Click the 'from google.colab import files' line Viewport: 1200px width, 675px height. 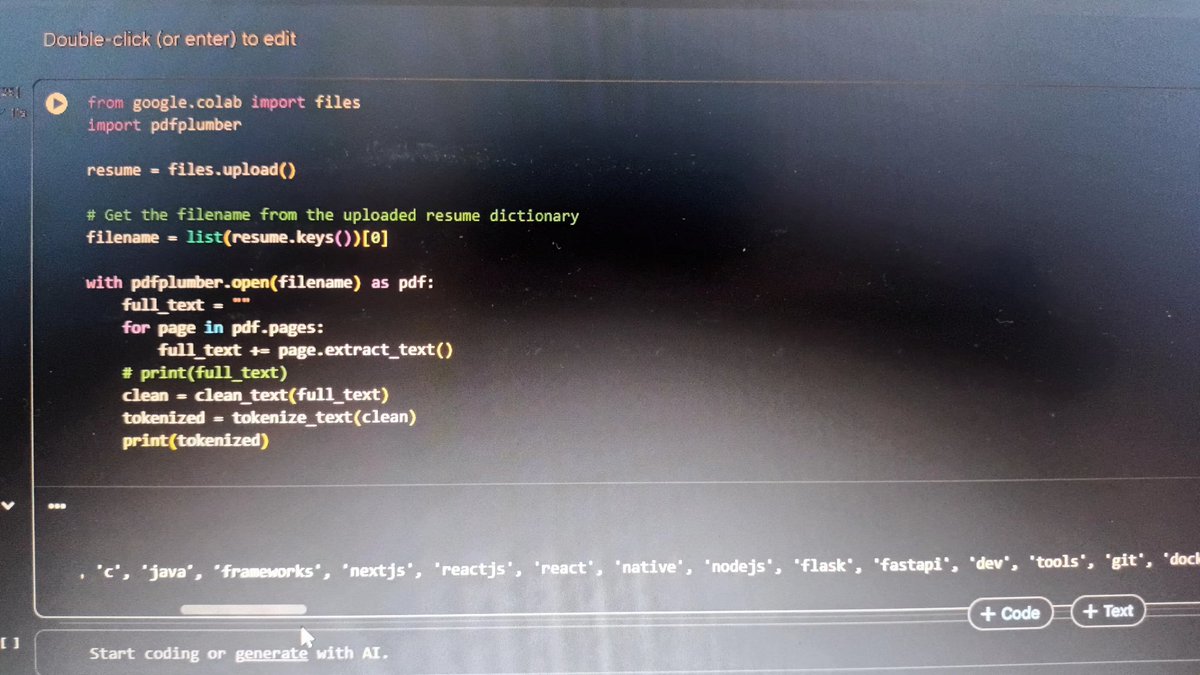[x=224, y=102]
